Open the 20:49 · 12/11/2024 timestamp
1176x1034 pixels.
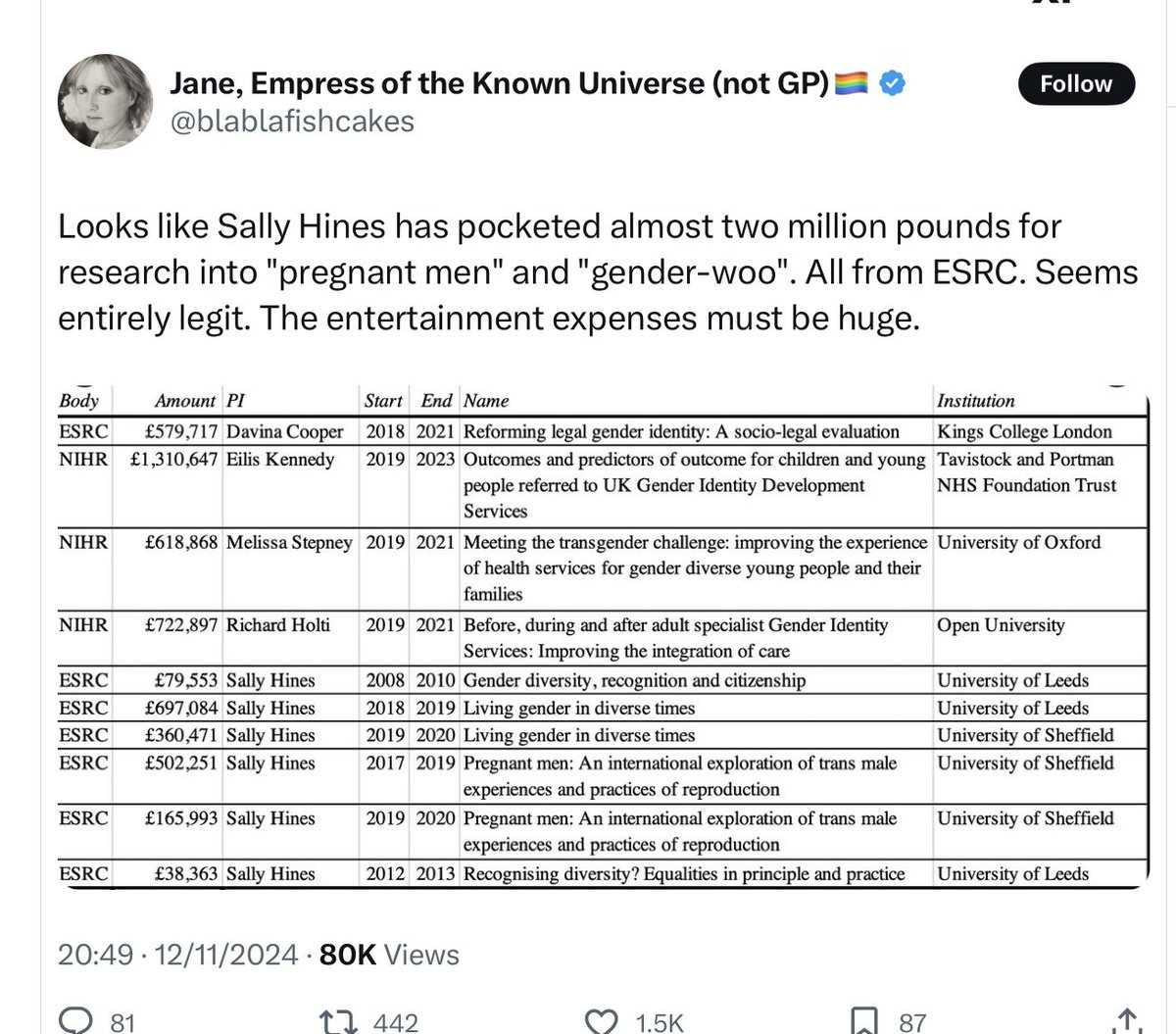coord(177,954)
